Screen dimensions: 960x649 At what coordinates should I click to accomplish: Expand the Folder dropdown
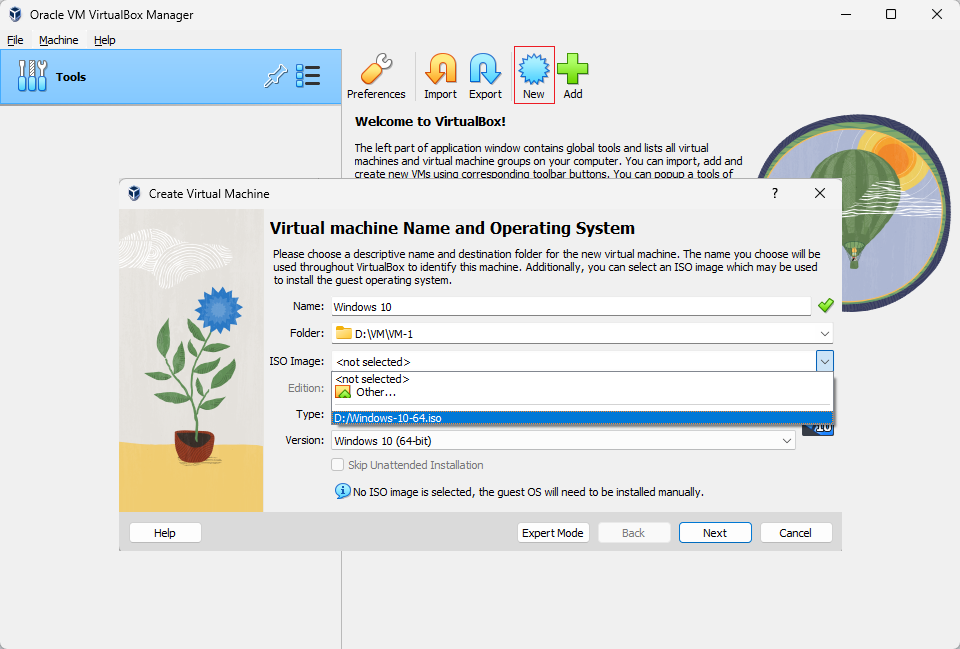tap(825, 334)
